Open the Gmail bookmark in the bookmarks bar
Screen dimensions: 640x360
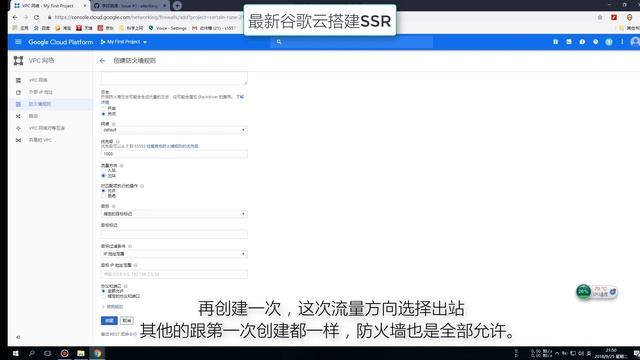pos(213,28)
